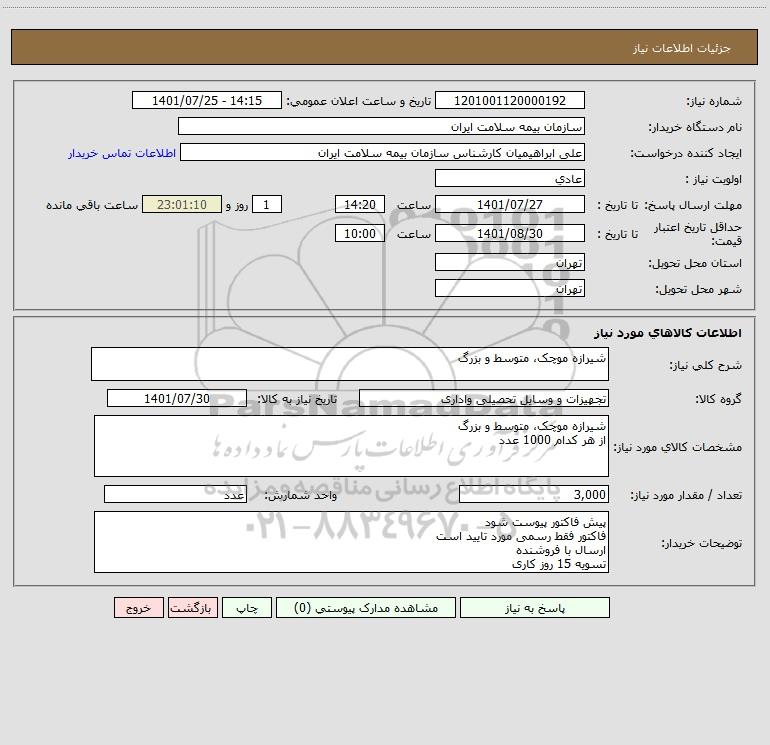The image size is (770, 745).
Task: Click the label تاریخ و ساعت اعلان عمومی
Action: pyautogui.click(x=358, y=101)
